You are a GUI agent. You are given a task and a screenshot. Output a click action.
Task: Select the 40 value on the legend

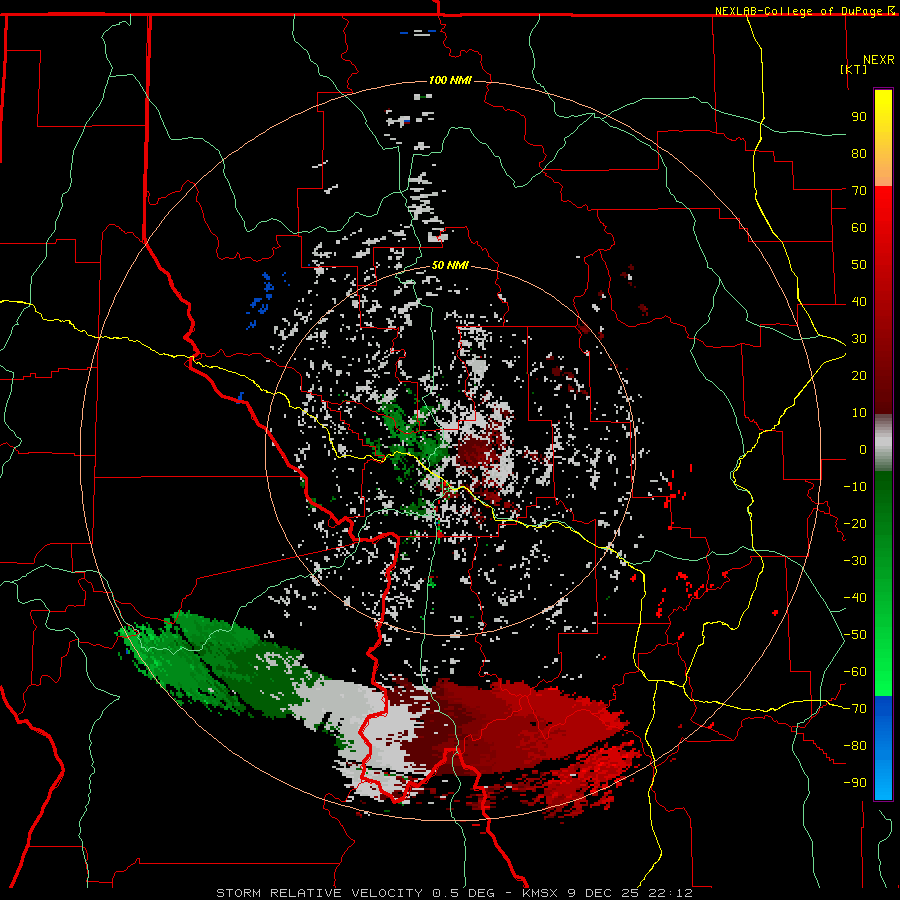859,302
